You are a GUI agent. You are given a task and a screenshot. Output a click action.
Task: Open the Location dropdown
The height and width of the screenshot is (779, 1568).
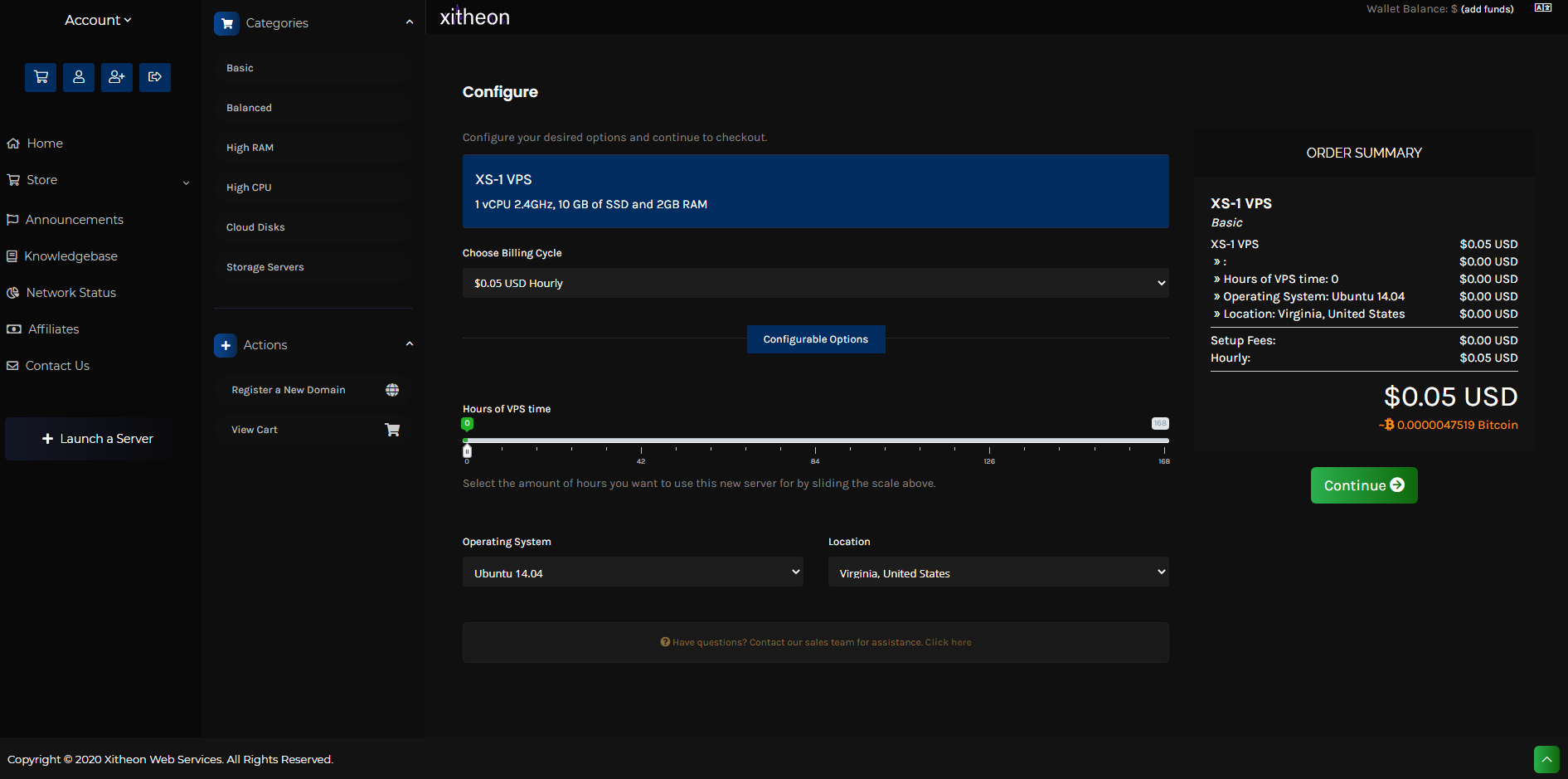pyautogui.click(x=998, y=572)
